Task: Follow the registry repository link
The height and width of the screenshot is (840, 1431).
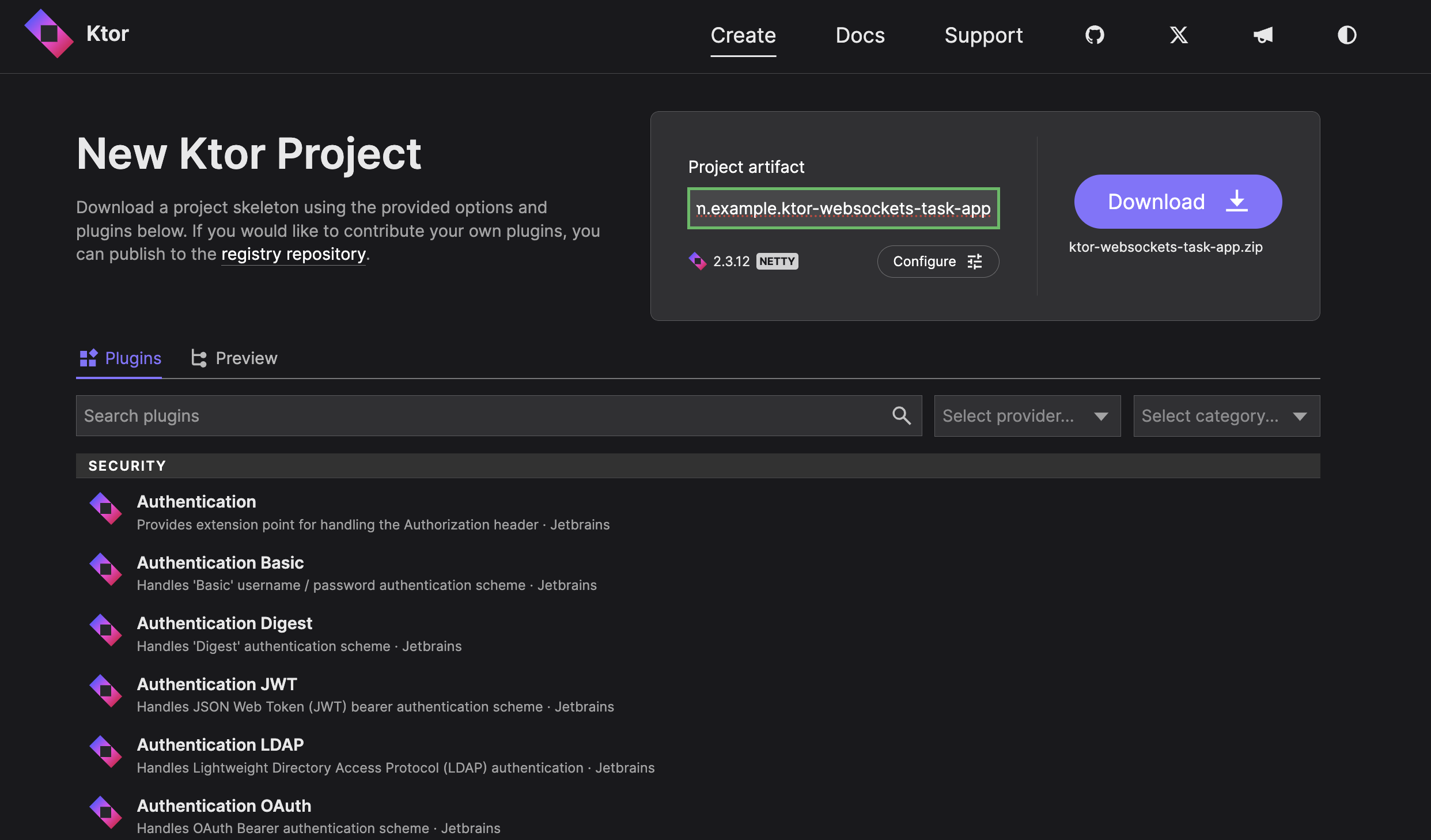Action: (x=293, y=254)
